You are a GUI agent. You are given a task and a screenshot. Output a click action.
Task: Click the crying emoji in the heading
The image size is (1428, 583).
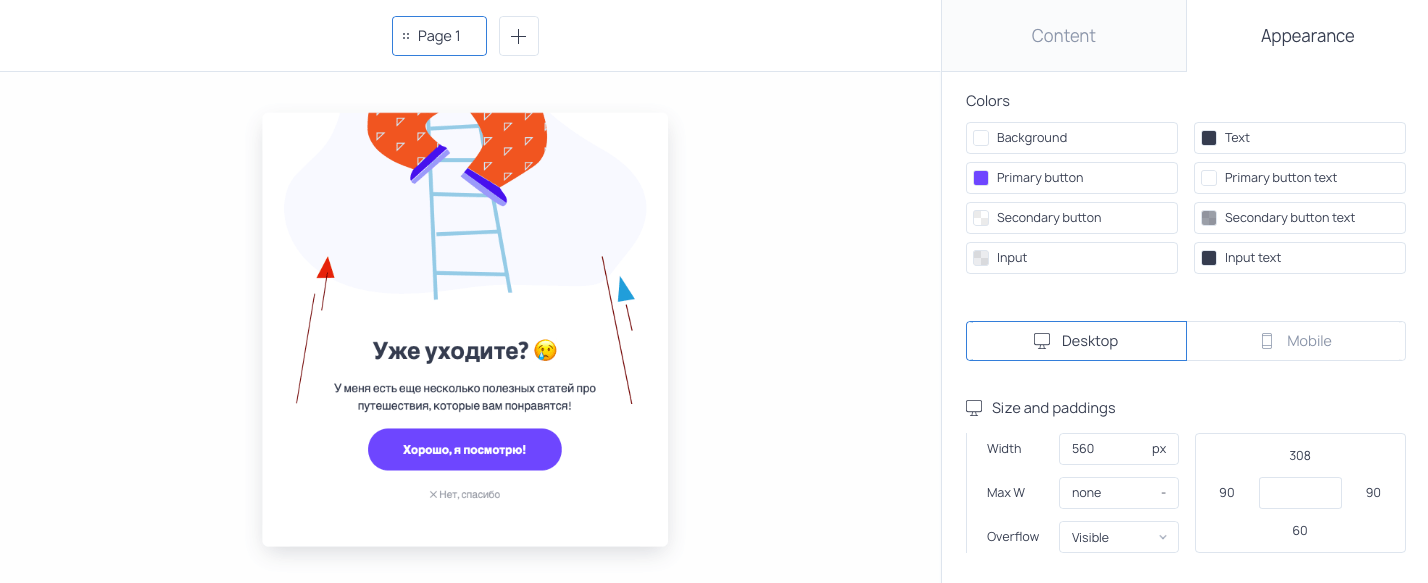pos(545,350)
